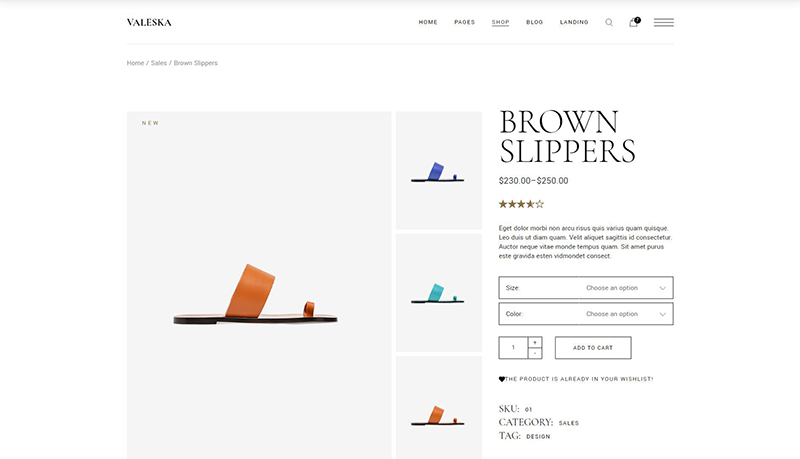Open the hamburger side menu icon

pyautogui.click(x=663, y=22)
